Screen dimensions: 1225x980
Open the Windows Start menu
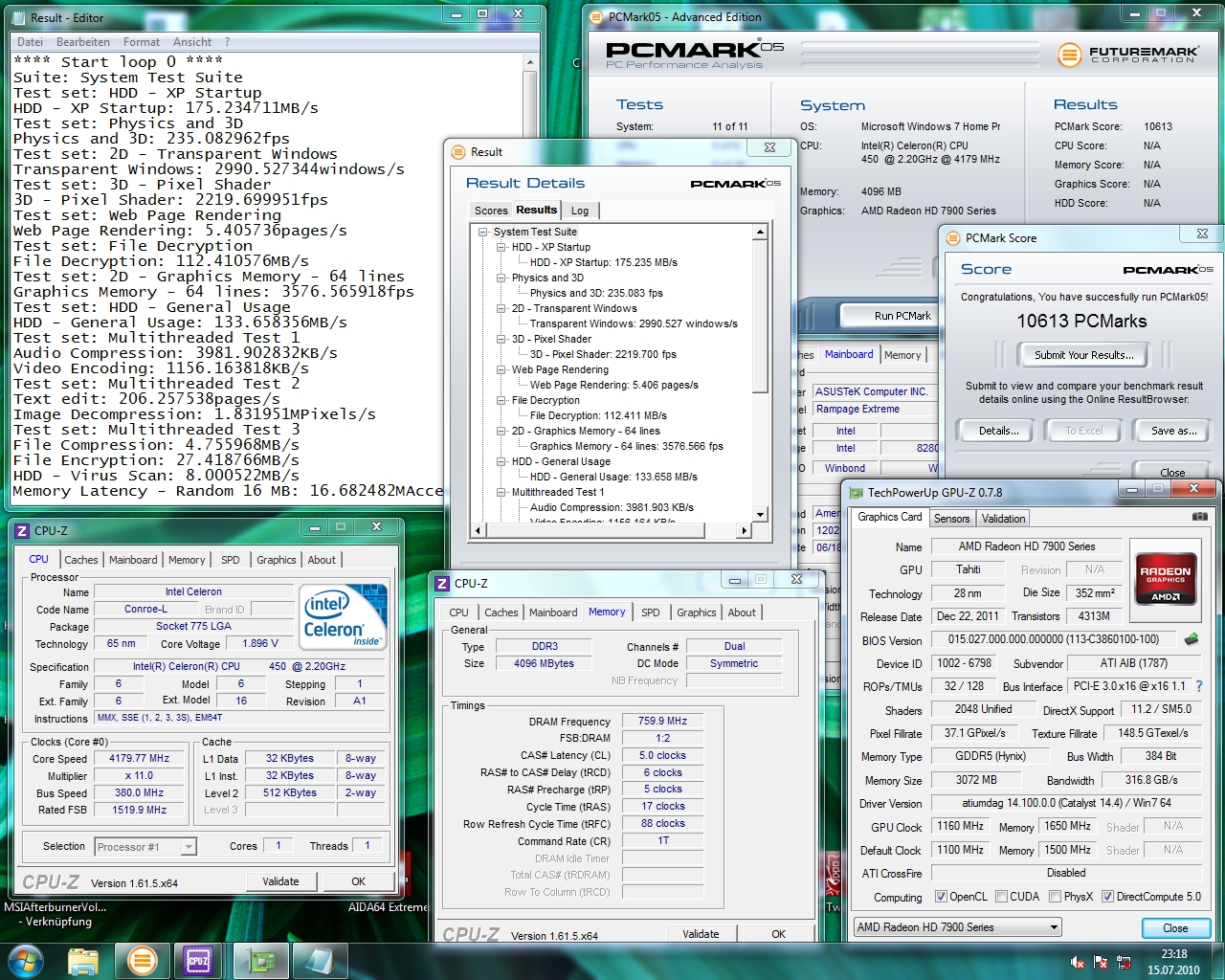[x=24, y=960]
